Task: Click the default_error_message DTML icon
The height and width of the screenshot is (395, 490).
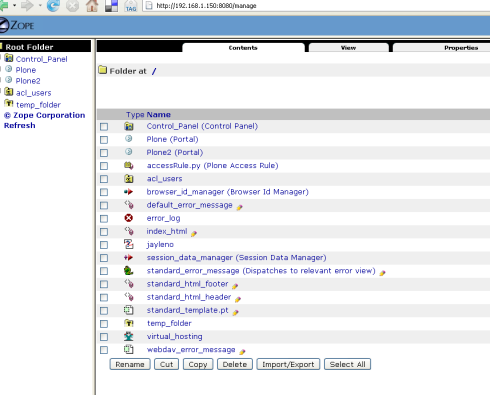Action: point(129,205)
